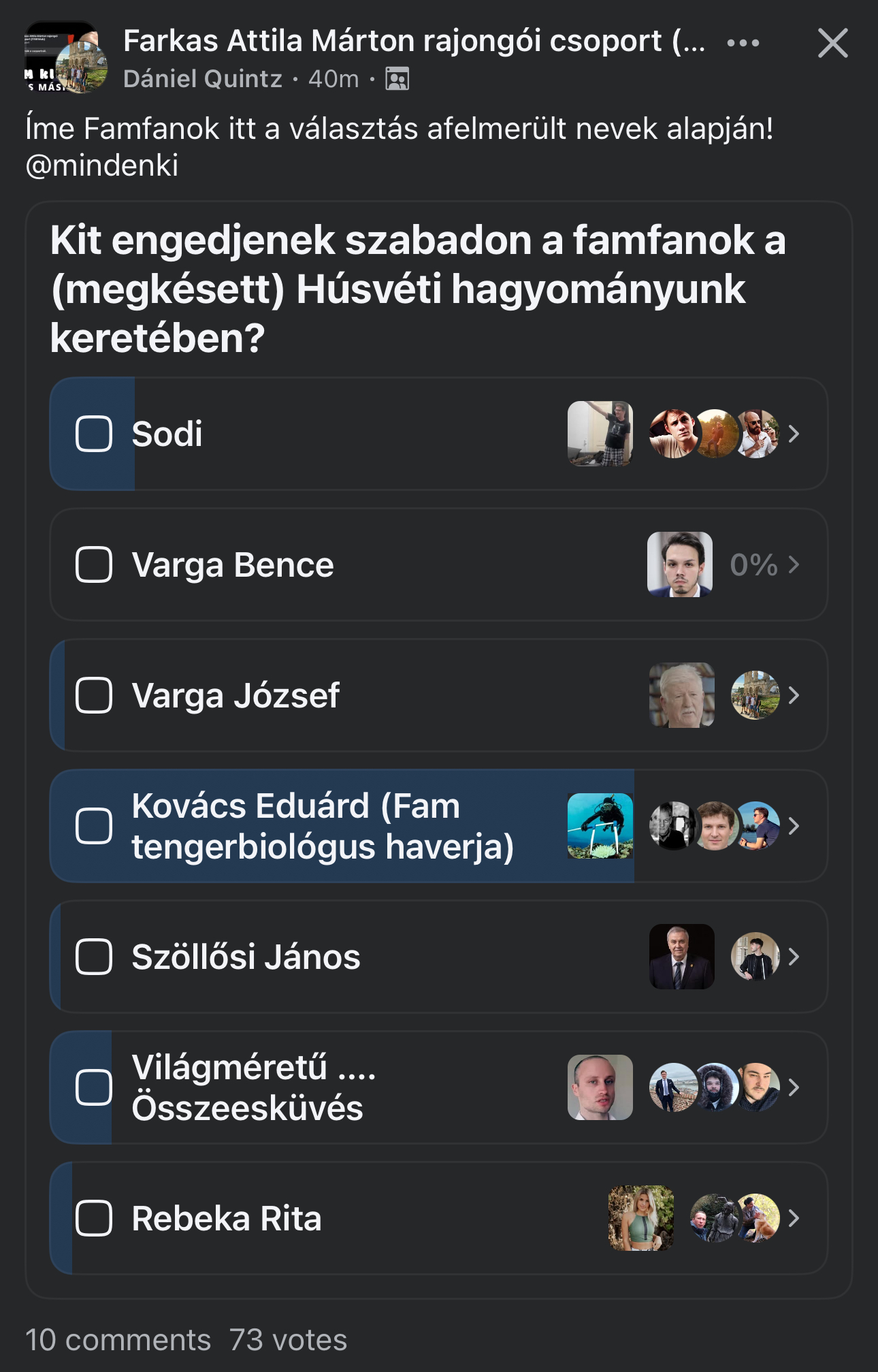
Task: Expand voters list for Sodi
Action: tap(794, 434)
